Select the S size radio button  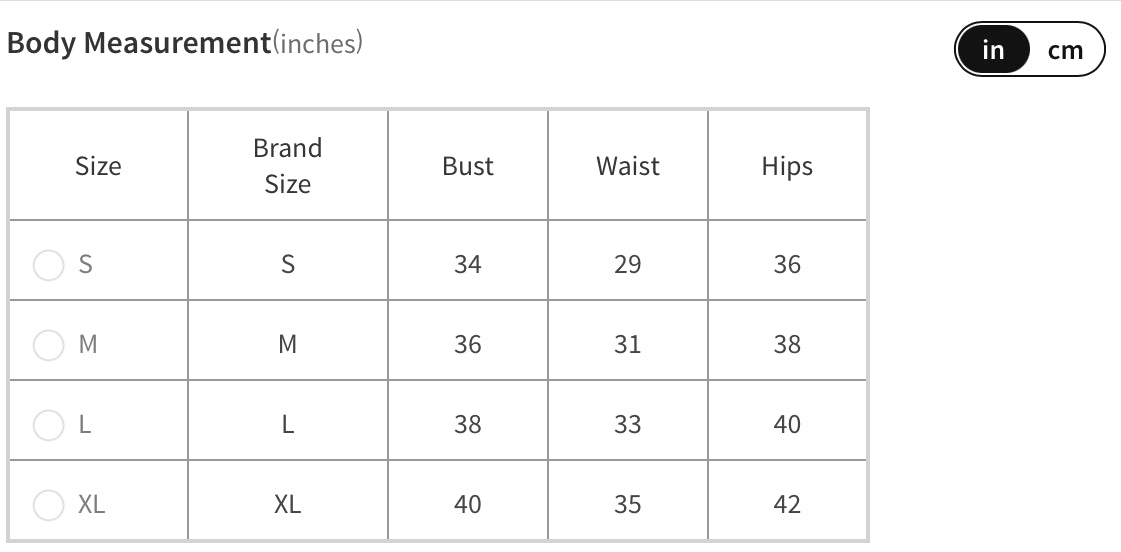(x=49, y=265)
